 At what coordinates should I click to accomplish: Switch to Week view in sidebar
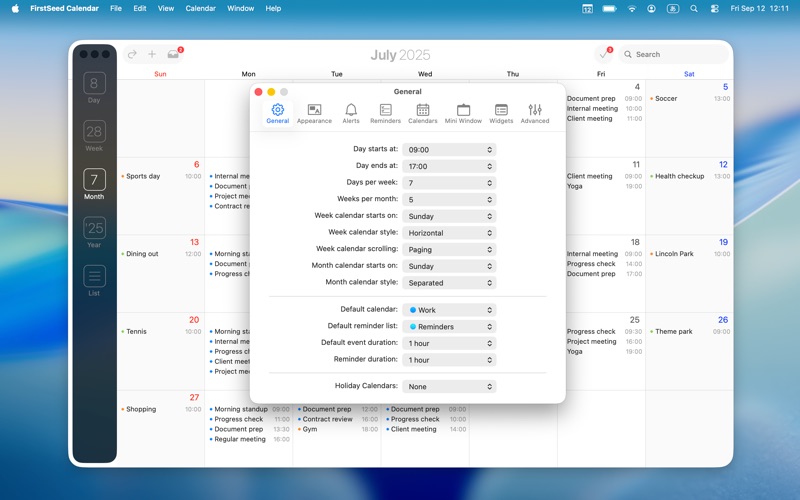coord(94,135)
